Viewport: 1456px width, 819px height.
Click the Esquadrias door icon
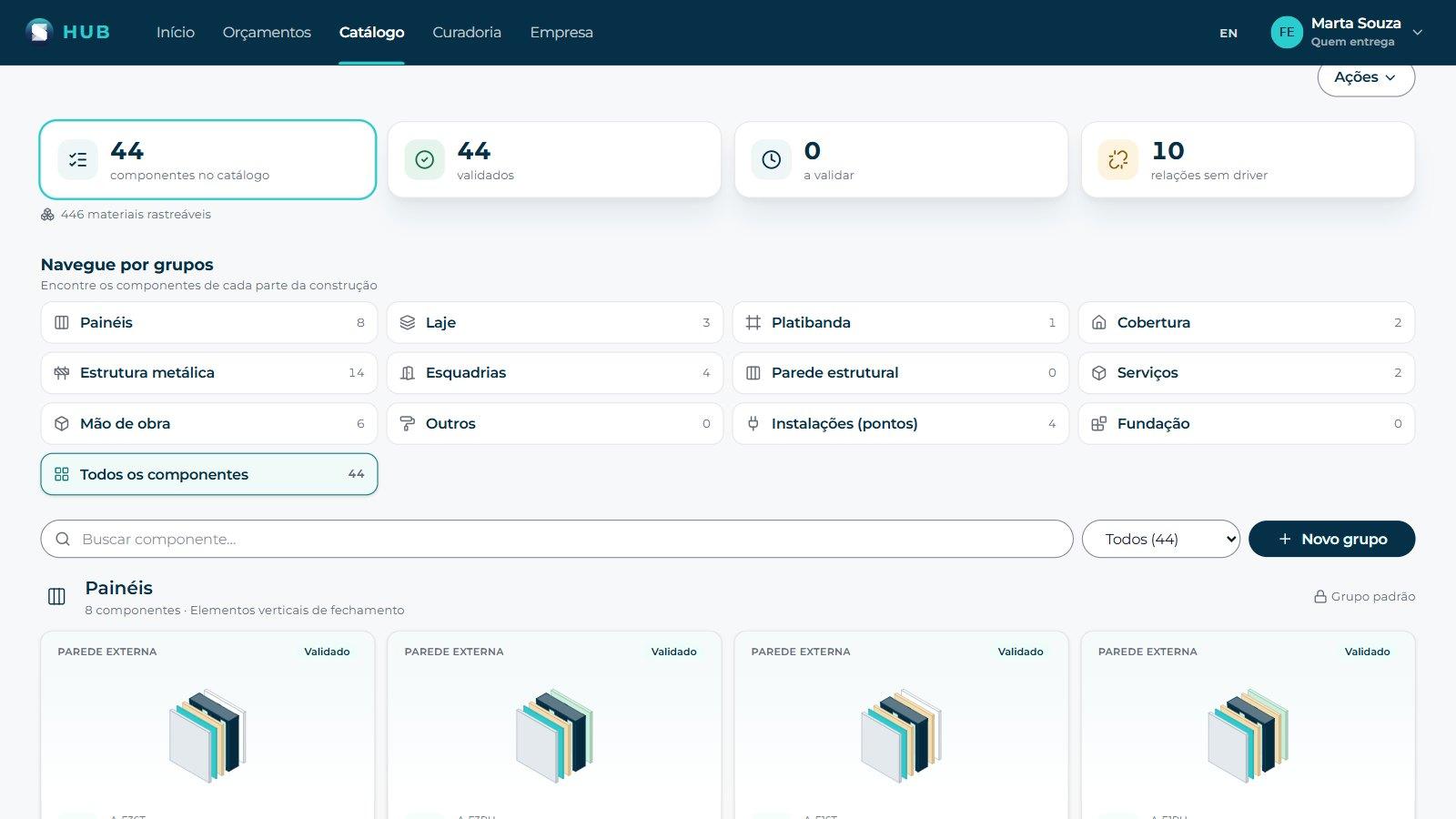click(x=408, y=373)
